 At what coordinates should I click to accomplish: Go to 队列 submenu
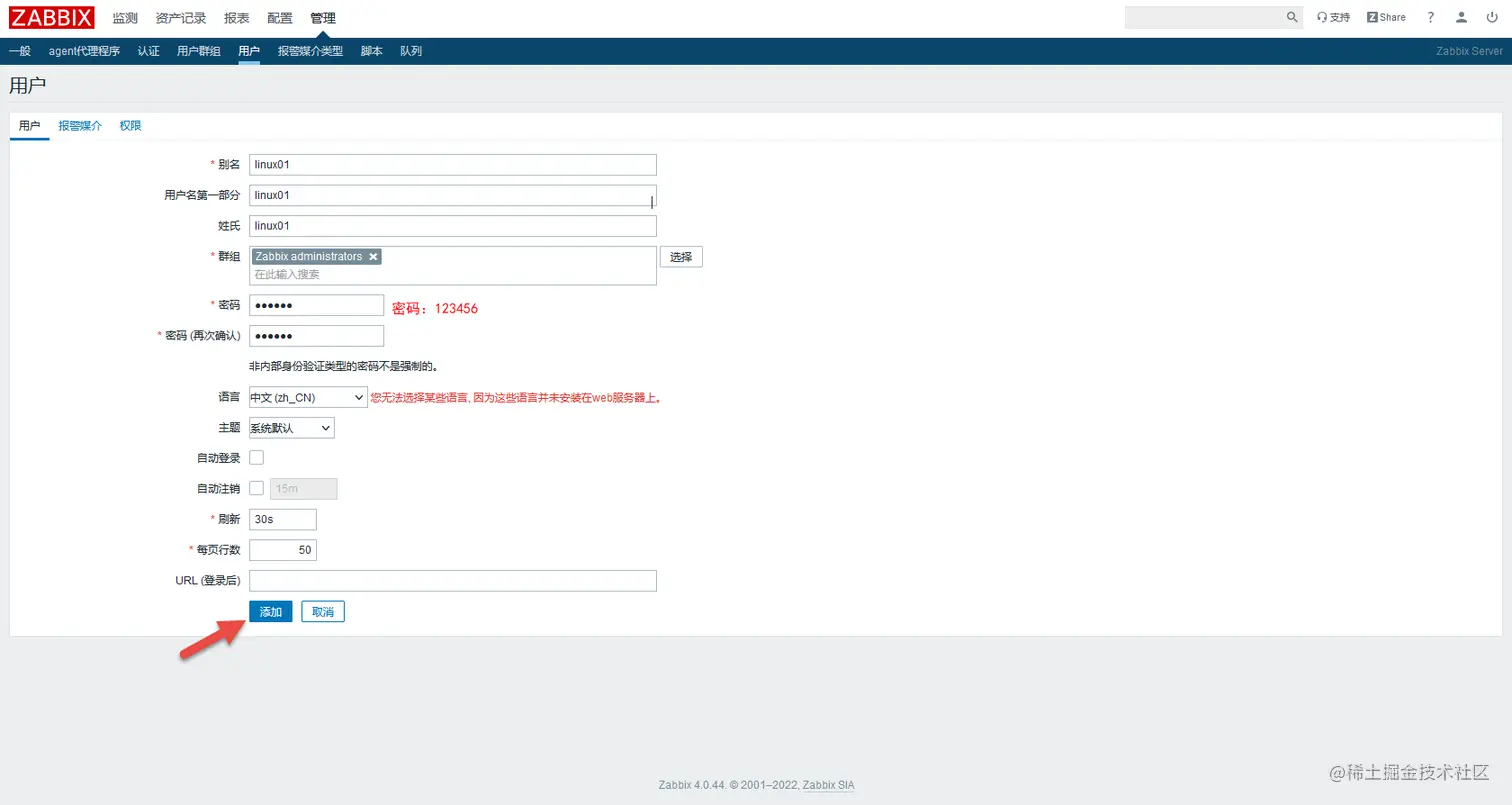pos(411,51)
